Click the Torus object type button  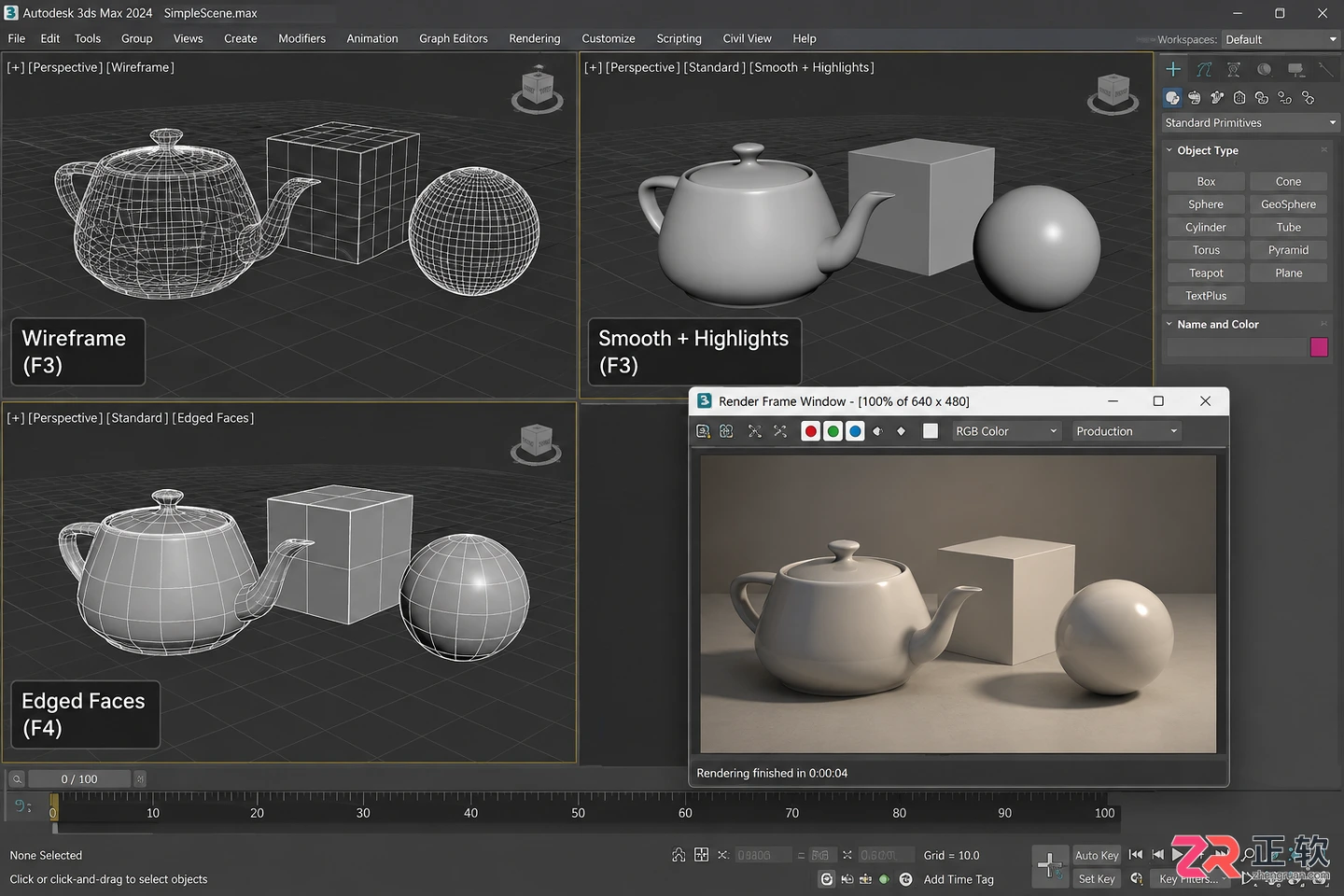tap(1206, 250)
